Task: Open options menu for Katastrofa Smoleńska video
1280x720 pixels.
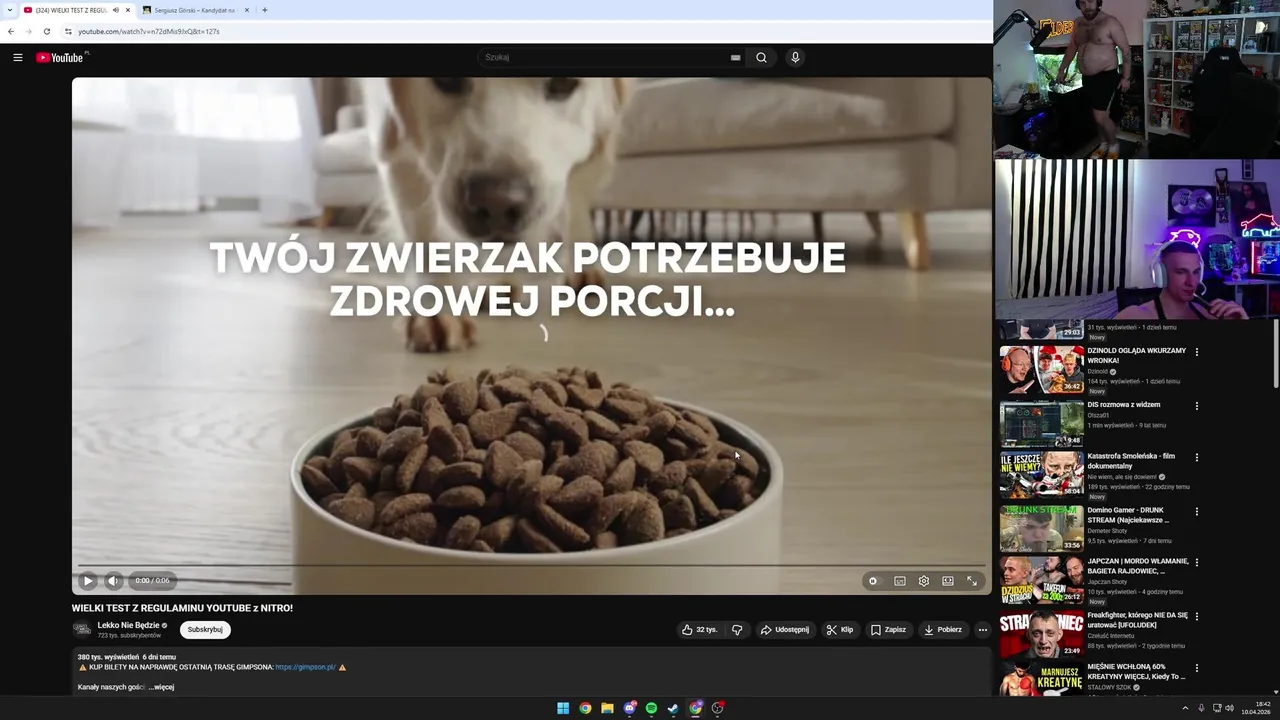Action: click(1196, 458)
